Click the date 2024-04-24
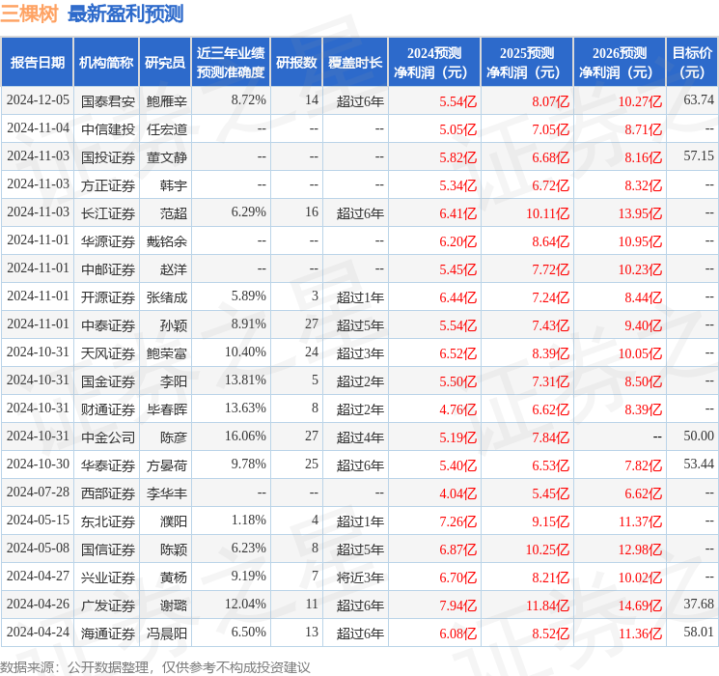This screenshot has height=676, width=719. point(38,632)
